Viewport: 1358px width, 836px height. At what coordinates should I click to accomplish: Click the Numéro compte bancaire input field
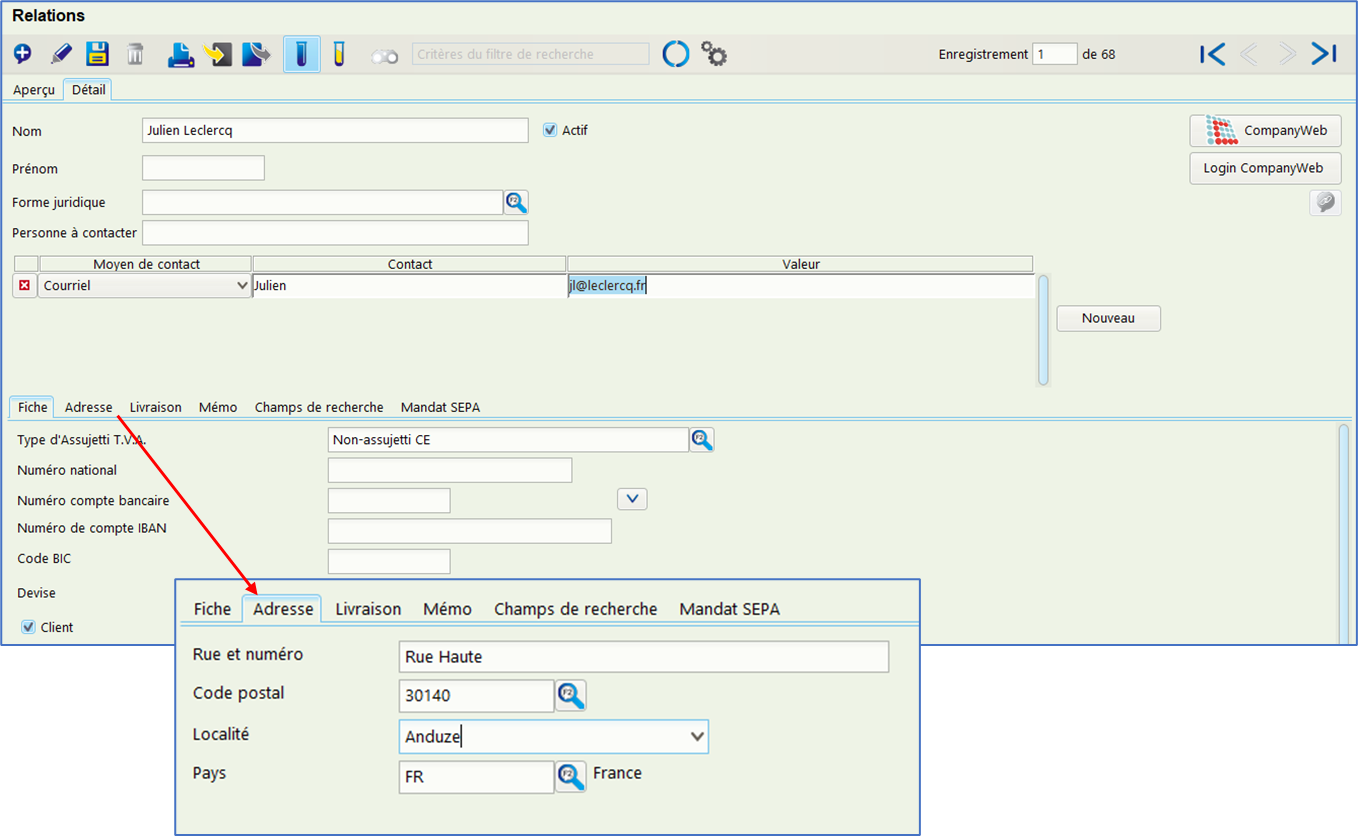(x=389, y=501)
